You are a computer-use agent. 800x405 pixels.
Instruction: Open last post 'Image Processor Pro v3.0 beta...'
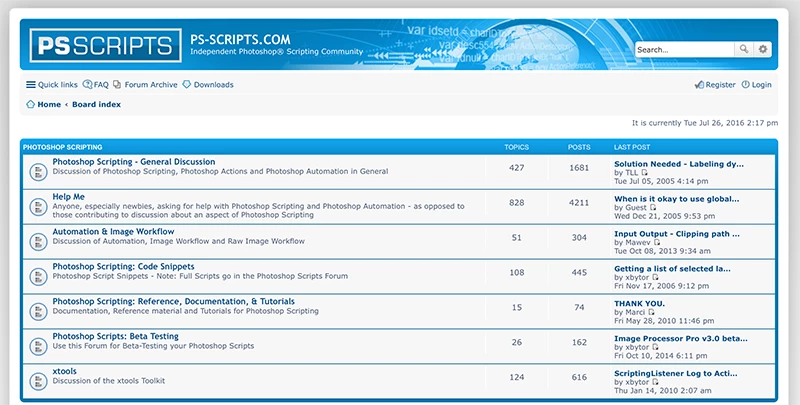[x=681, y=339]
